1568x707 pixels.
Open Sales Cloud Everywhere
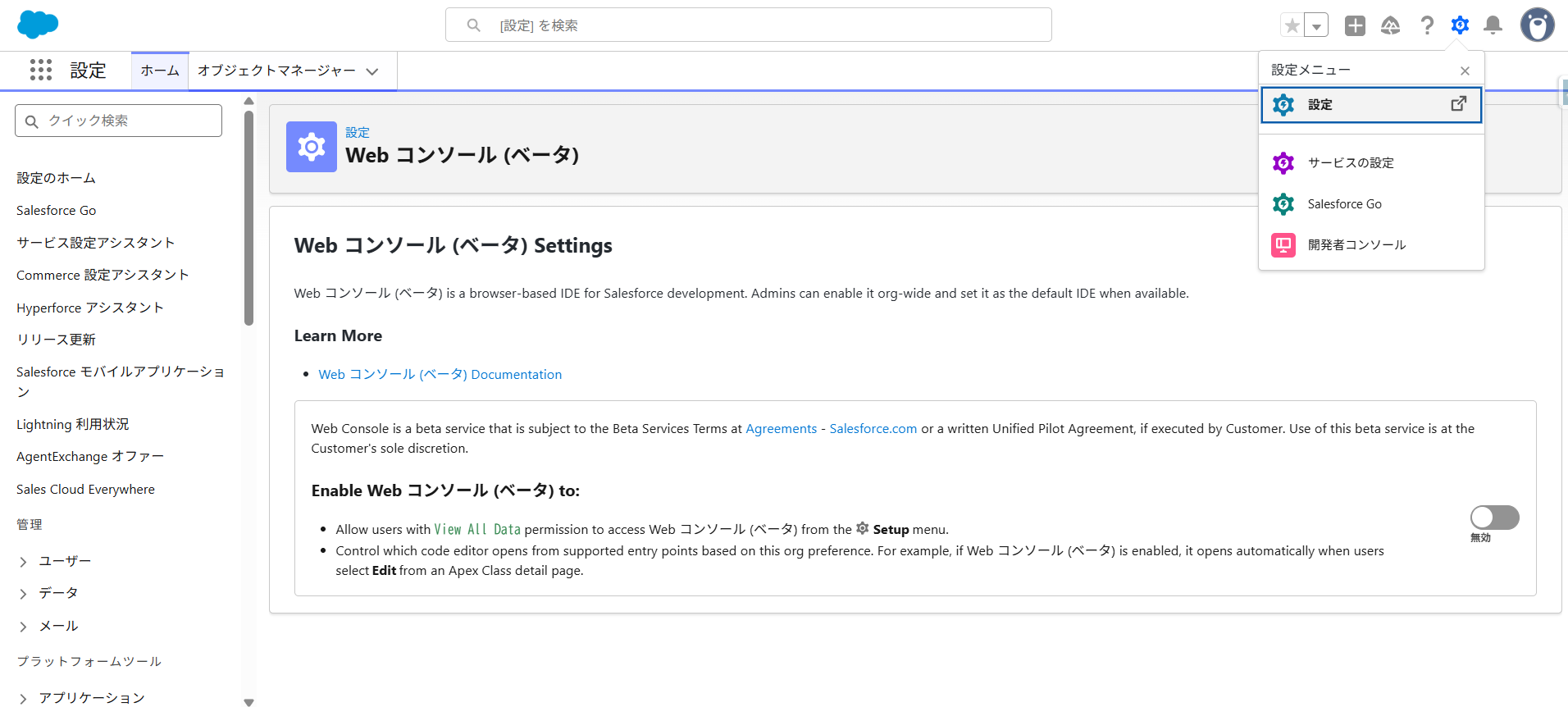point(85,489)
